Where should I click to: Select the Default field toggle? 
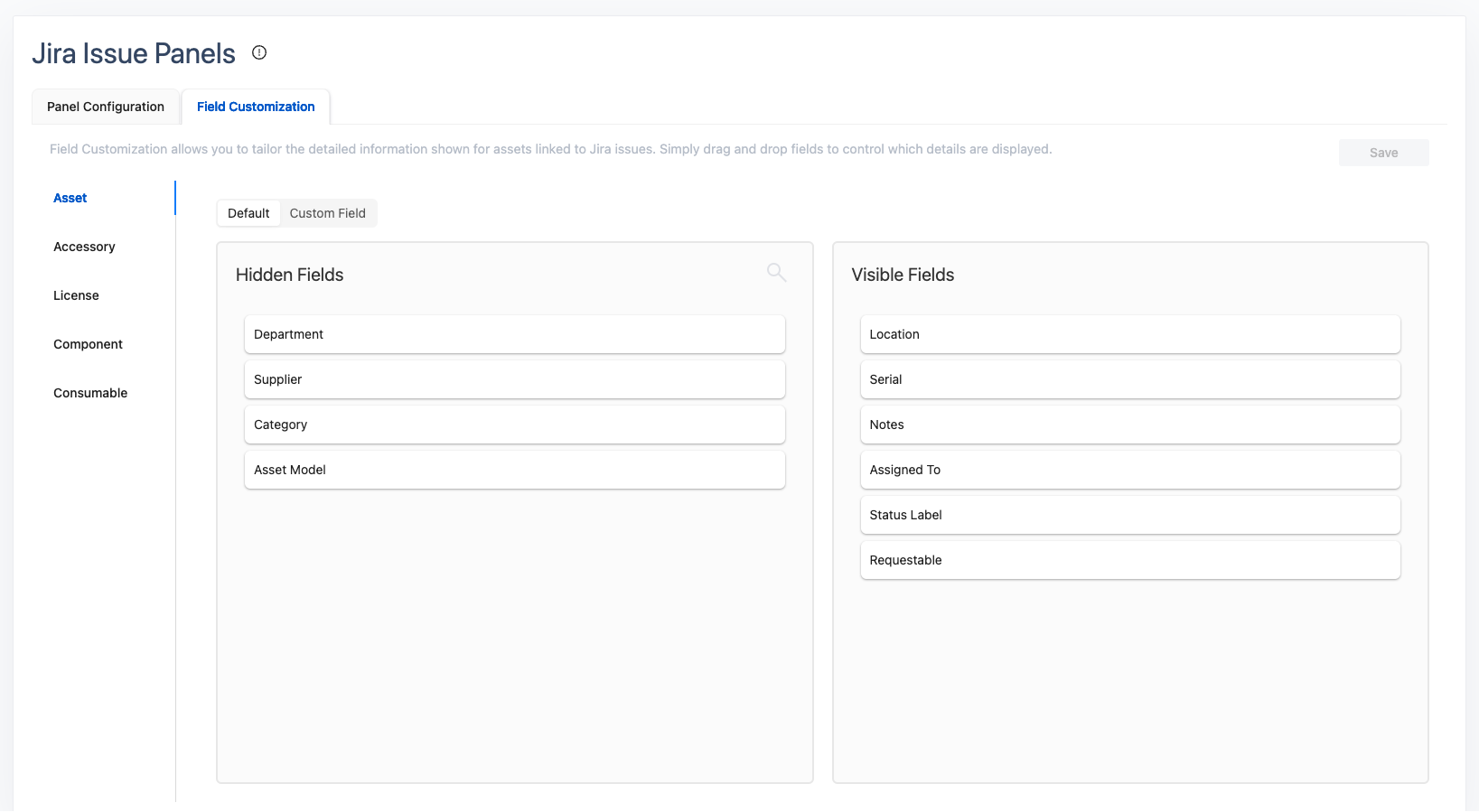point(248,213)
